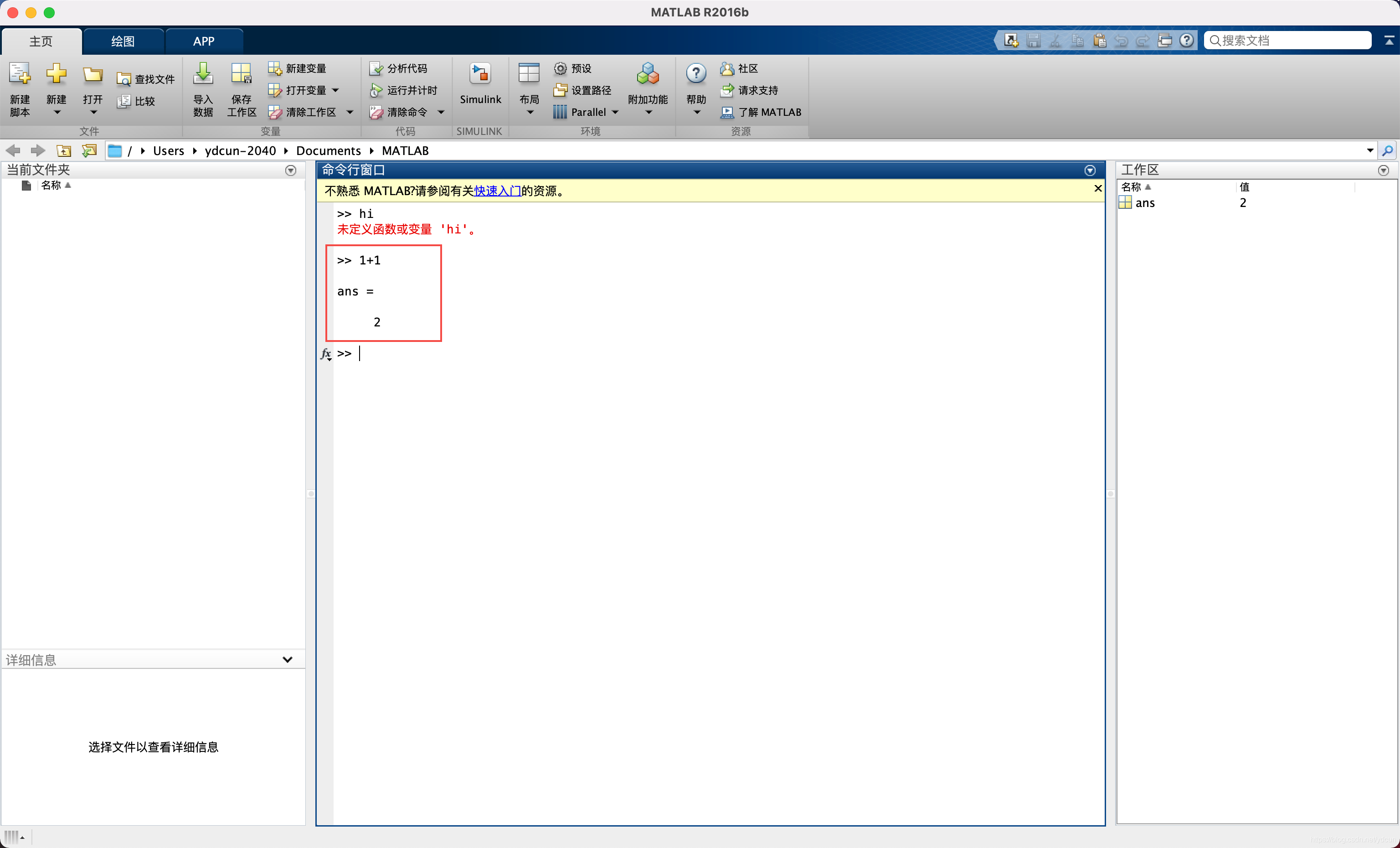Click the search documentation (搜索文档) field
The height and width of the screenshot is (848, 1400).
point(1287,41)
